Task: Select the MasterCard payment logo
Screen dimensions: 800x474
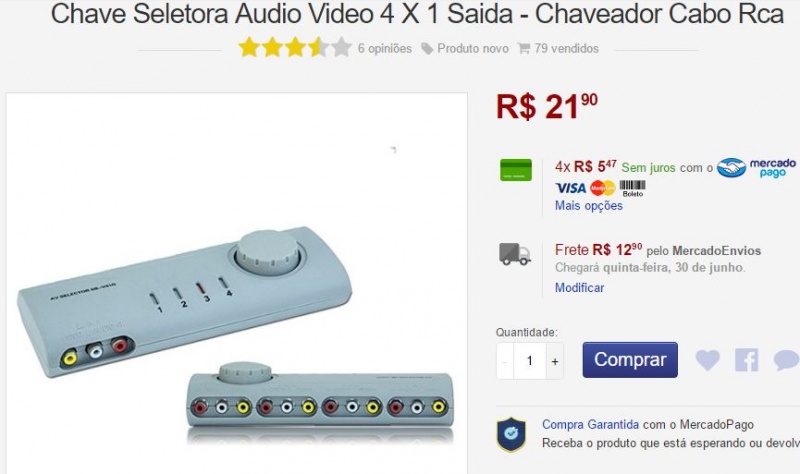Action: pos(603,188)
